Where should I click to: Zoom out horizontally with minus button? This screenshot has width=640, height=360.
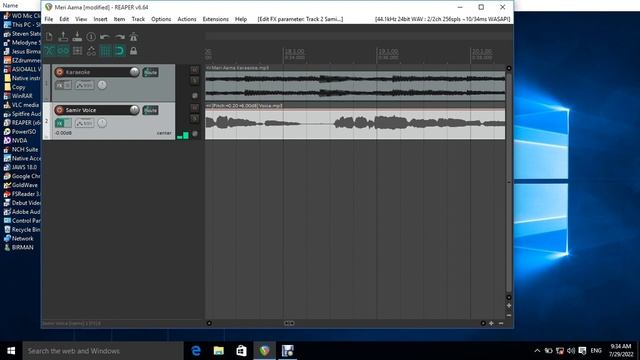[501, 323]
